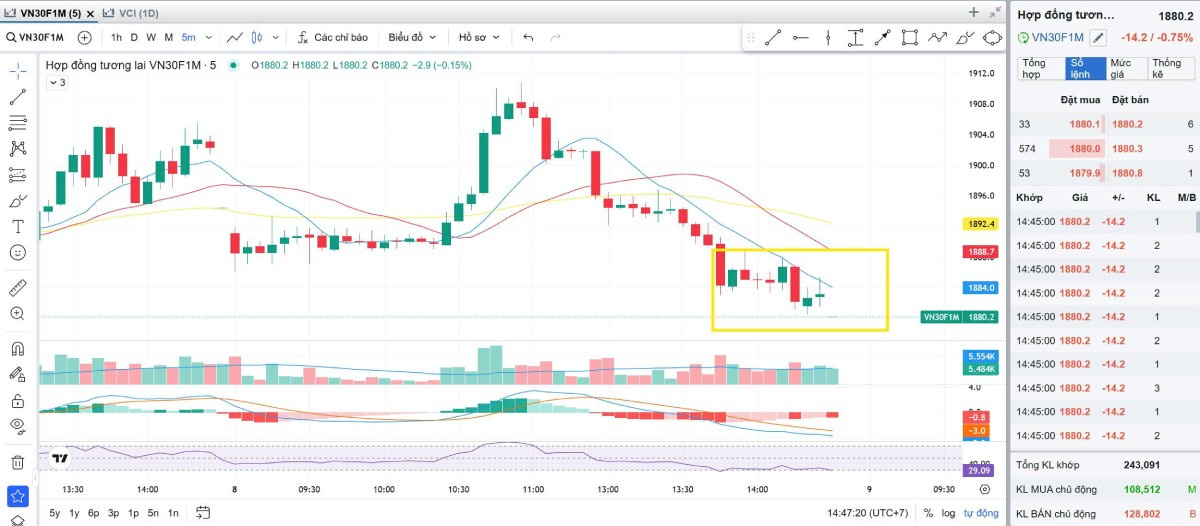Activate the zoom in tool
Viewport: 1200px width, 526px height.
point(17,313)
